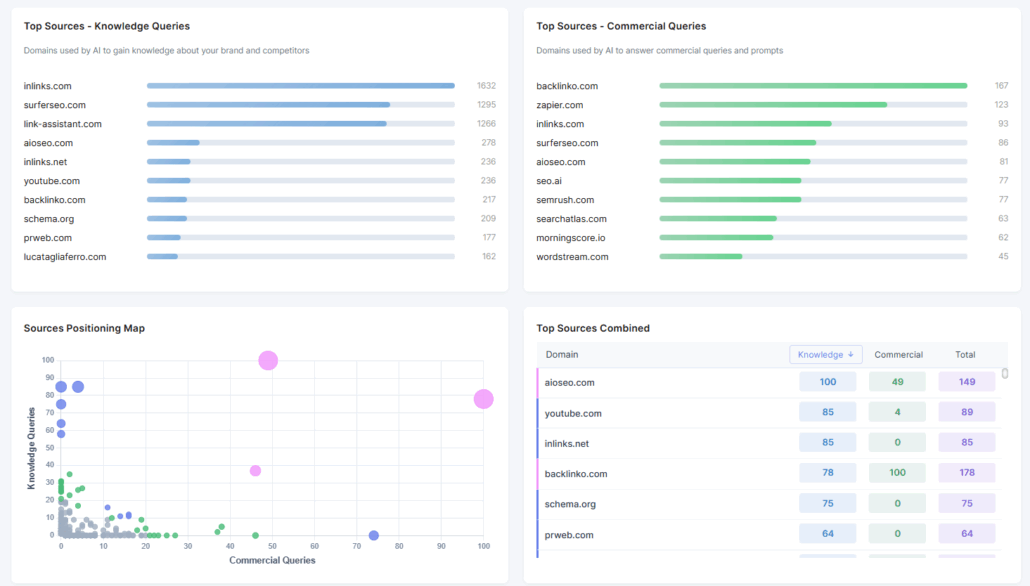Click inlinks.net Commercial score 0 cell

tap(897, 442)
